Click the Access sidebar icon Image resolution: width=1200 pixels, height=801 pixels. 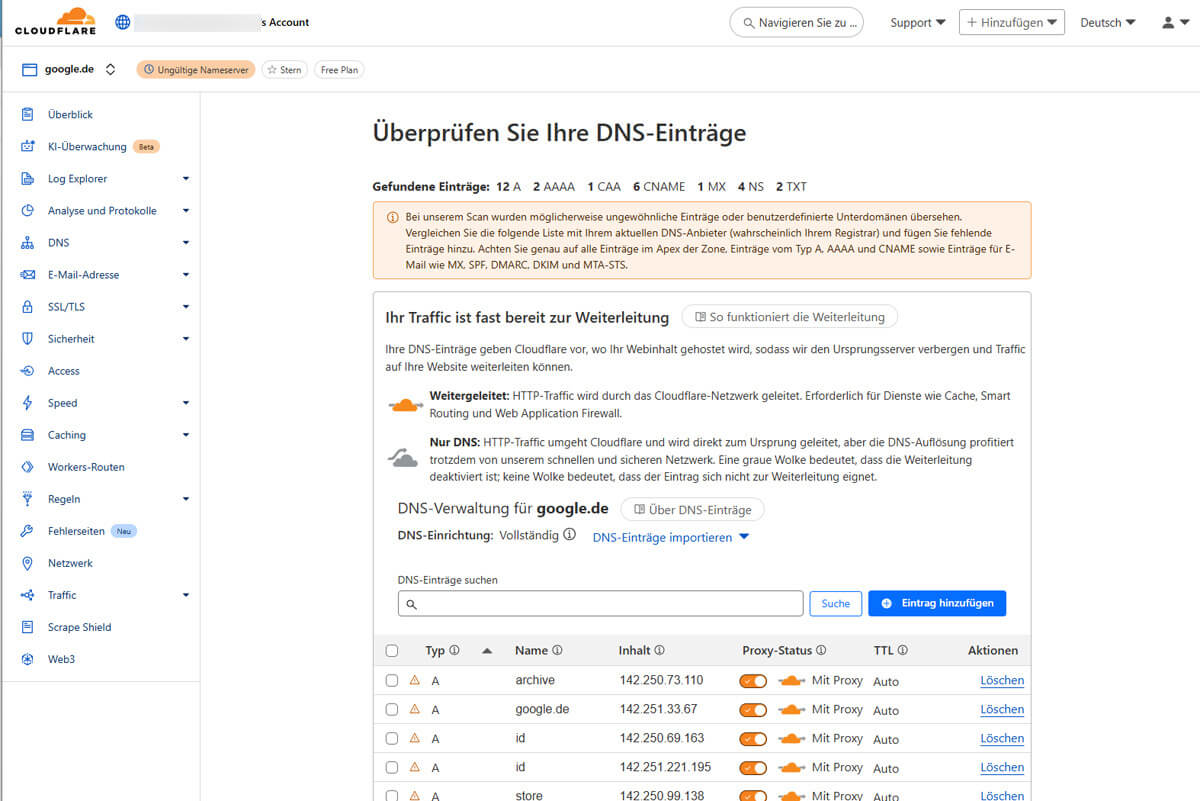(28, 371)
